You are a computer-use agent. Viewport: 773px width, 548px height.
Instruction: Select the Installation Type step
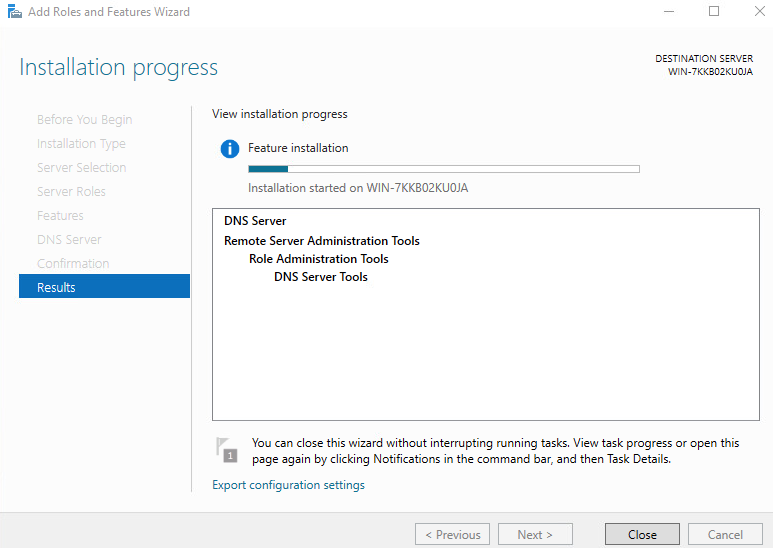coord(81,143)
